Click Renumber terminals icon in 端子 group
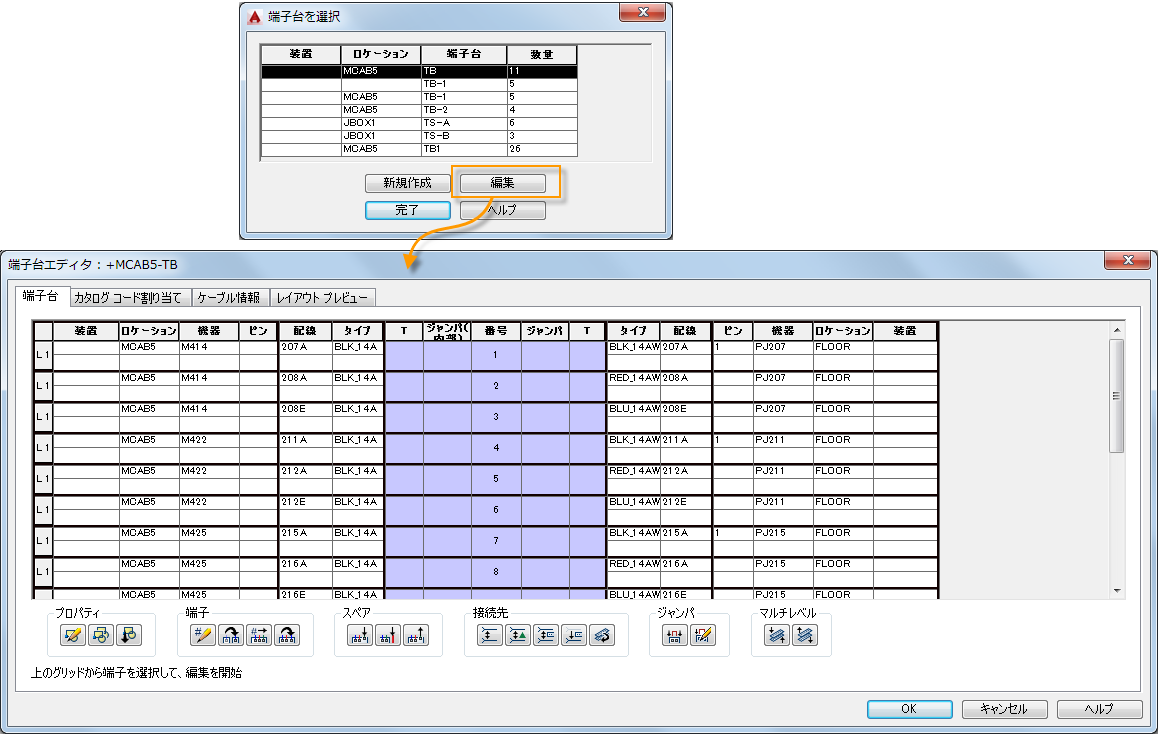The height and width of the screenshot is (734, 1158). click(258, 635)
